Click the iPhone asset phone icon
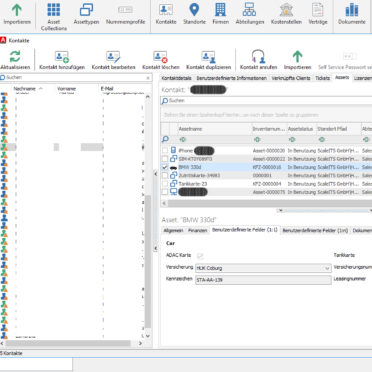Image resolution: width=372 pixels, height=372 pixels. (x=173, y=150)
